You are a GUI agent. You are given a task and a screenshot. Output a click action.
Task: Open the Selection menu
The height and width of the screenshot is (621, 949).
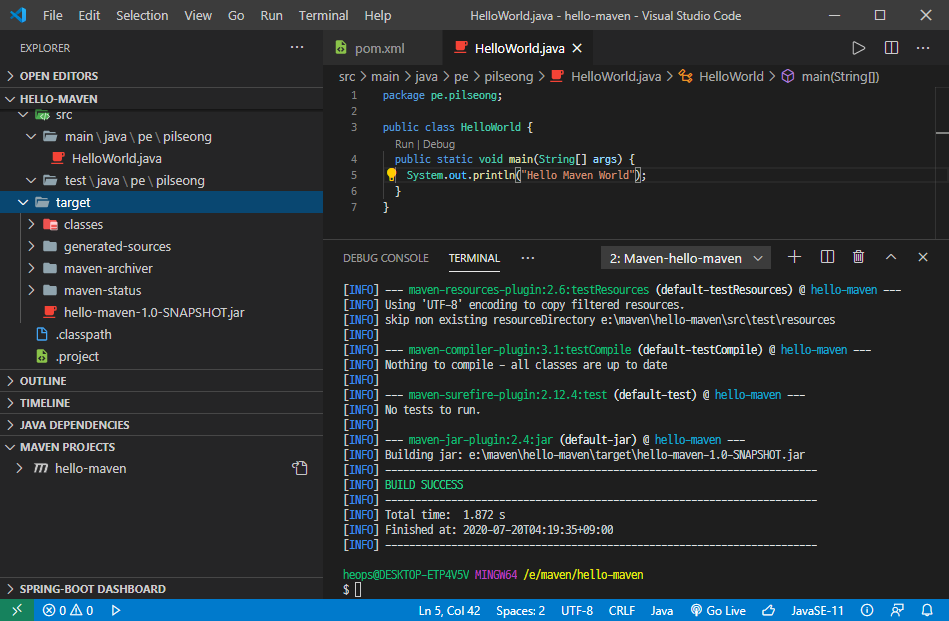tap(142, 15)
